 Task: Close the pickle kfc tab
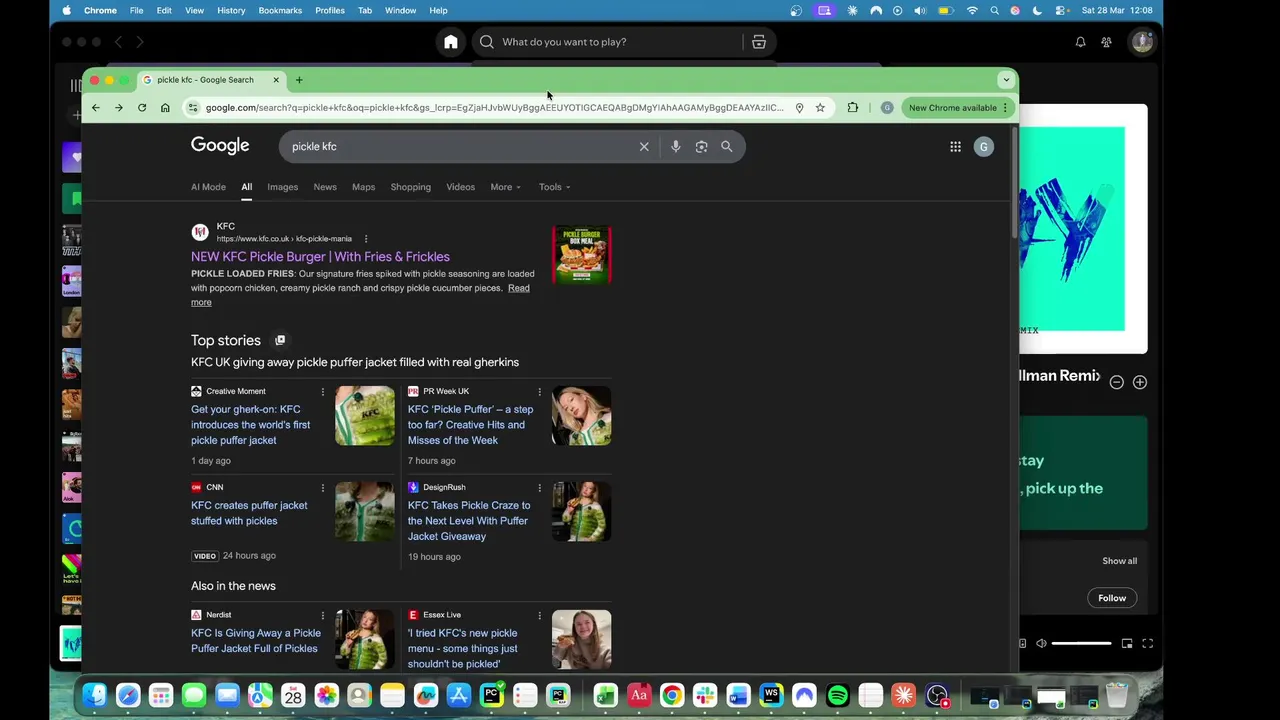pyautogui.click(x=276, y=80)
